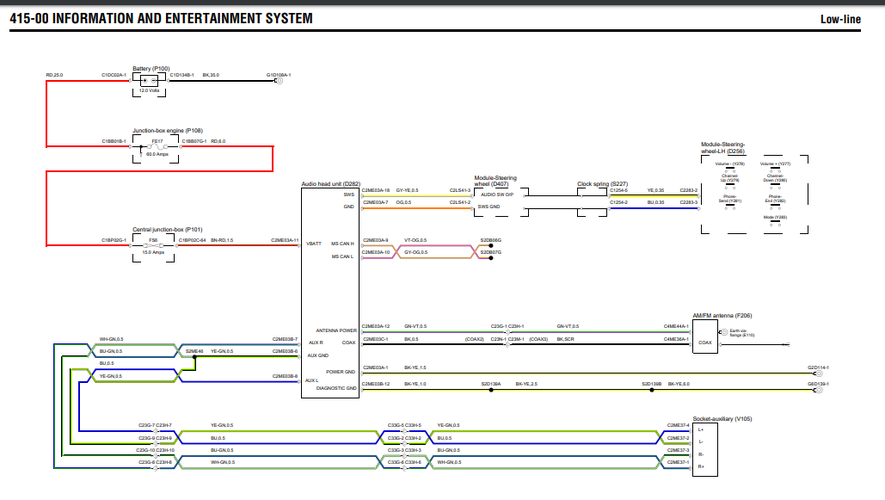Click the 12.0 Volts label
885x500 pixels.
[x=149, y=90]
